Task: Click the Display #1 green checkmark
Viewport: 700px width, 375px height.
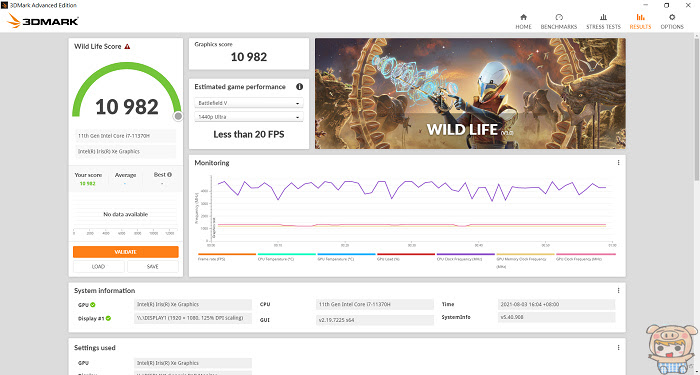Action: point(108,318)
